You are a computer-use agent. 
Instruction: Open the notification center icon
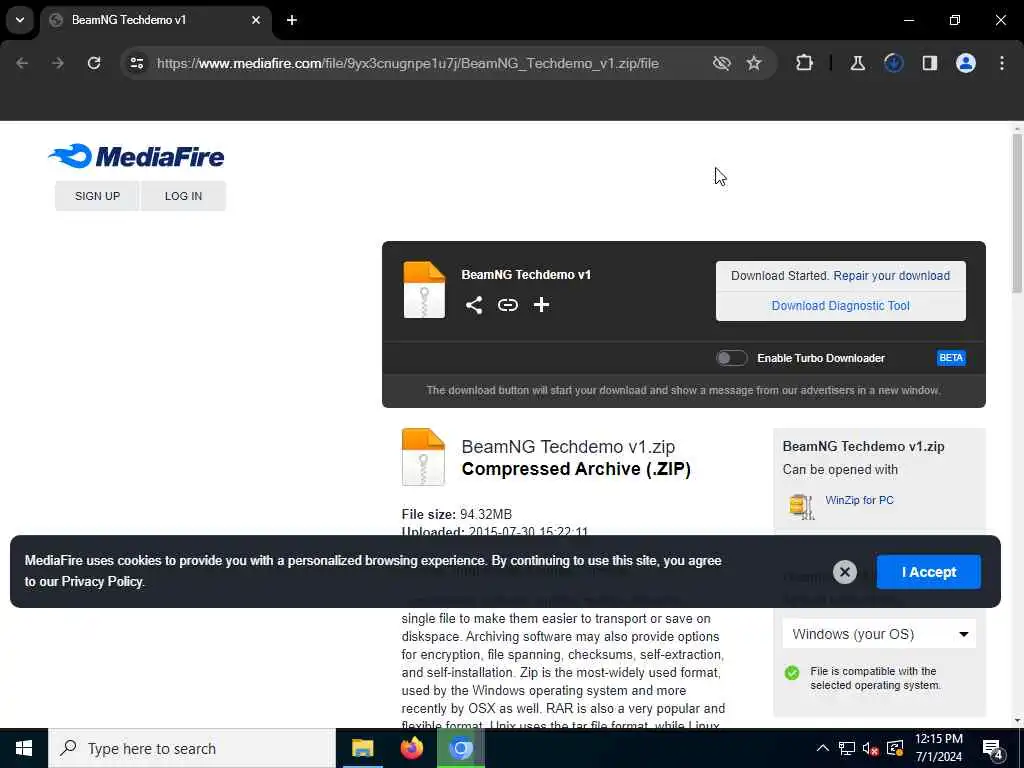click(x=993, y=749)
